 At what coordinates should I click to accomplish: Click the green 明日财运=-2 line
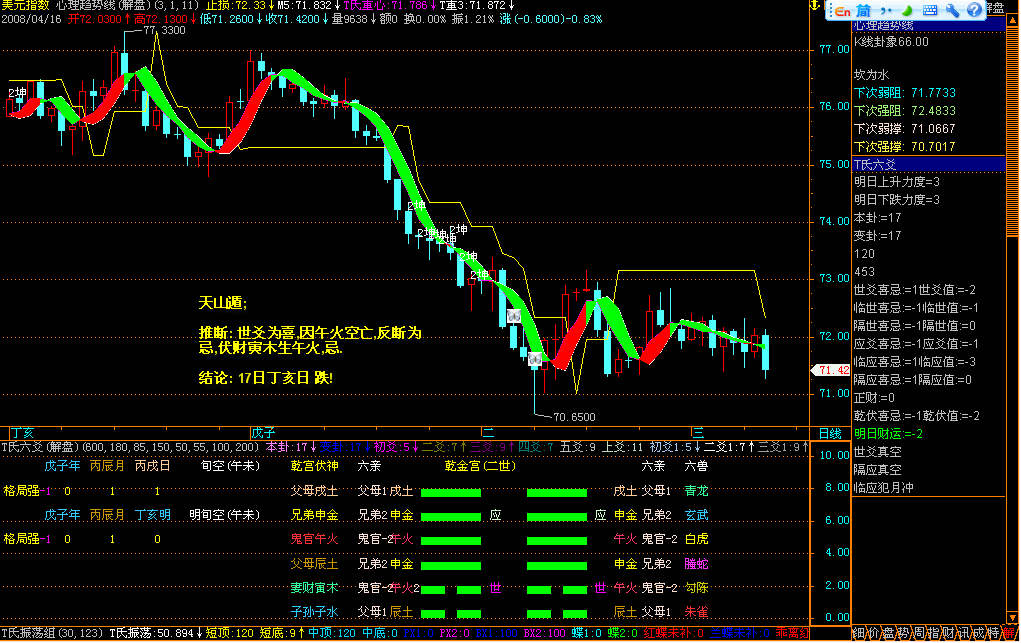click(888, 433)
